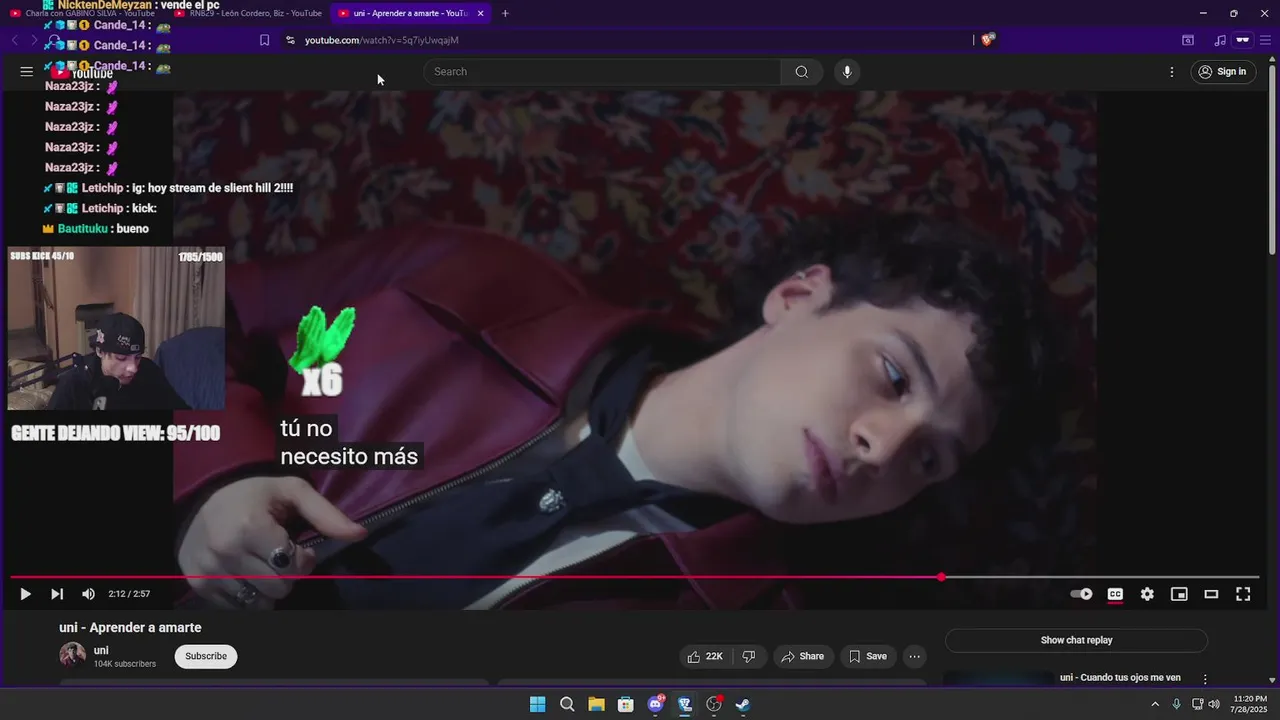Screen dimensions: 1280x720
Task: Open Brave Shields lion icon
Action: coord(988,40)
